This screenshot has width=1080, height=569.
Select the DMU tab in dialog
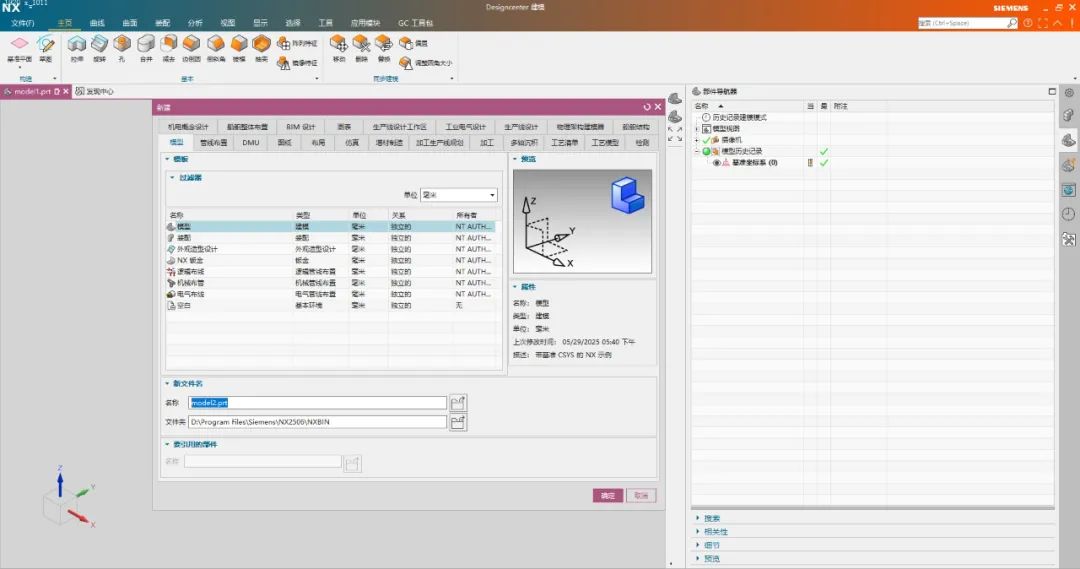click(251, 143)
